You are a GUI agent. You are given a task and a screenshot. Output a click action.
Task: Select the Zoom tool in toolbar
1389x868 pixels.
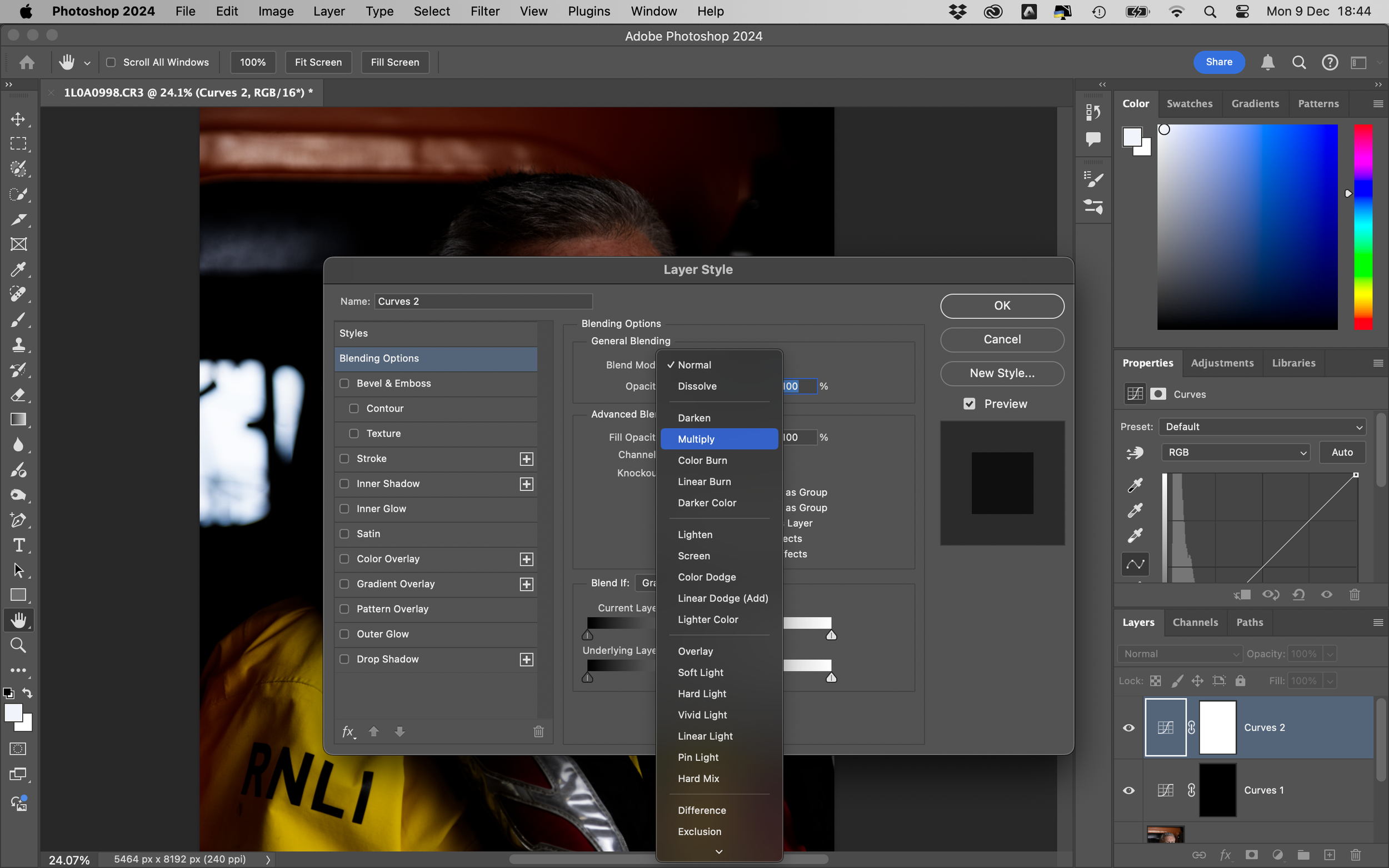tap(18, 645)
